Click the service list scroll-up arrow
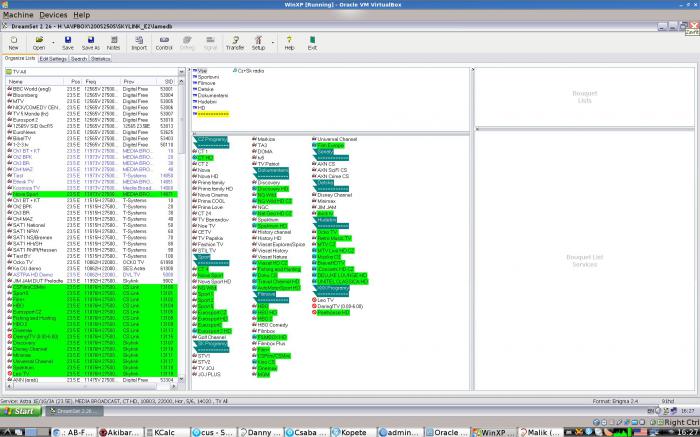Screen dimensions: 700x437 tap(181, 82)
